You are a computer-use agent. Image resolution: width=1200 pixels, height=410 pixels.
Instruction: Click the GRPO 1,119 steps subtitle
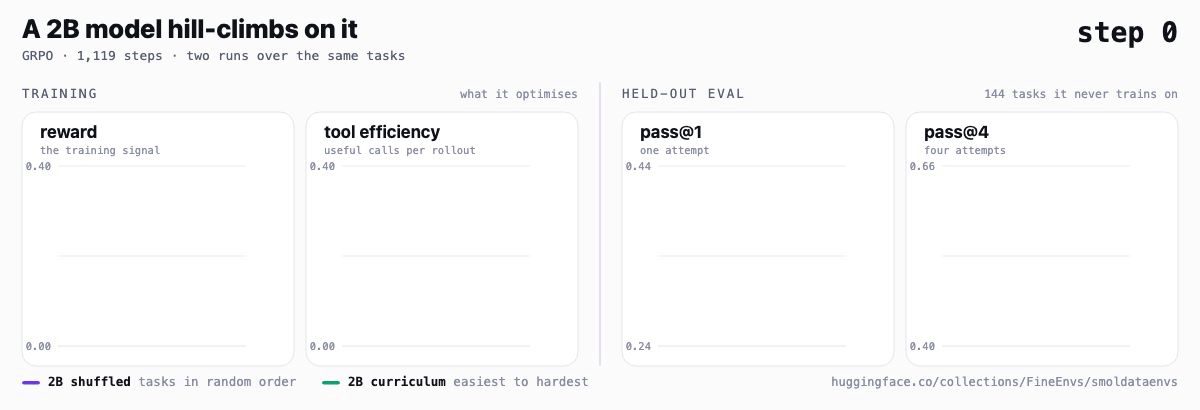point(213,56)
